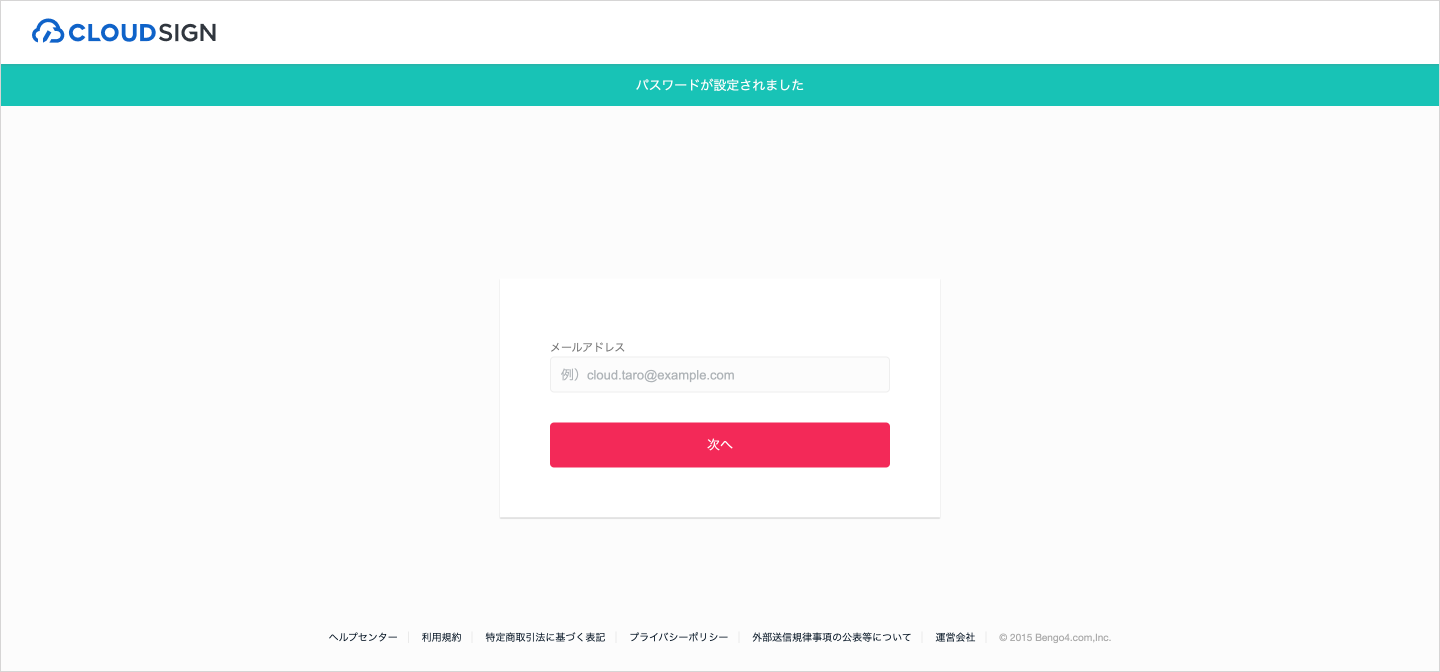Click the 次へ text on the button
The height and width of the screenshot is (672, 1440).
click(720, 445)
